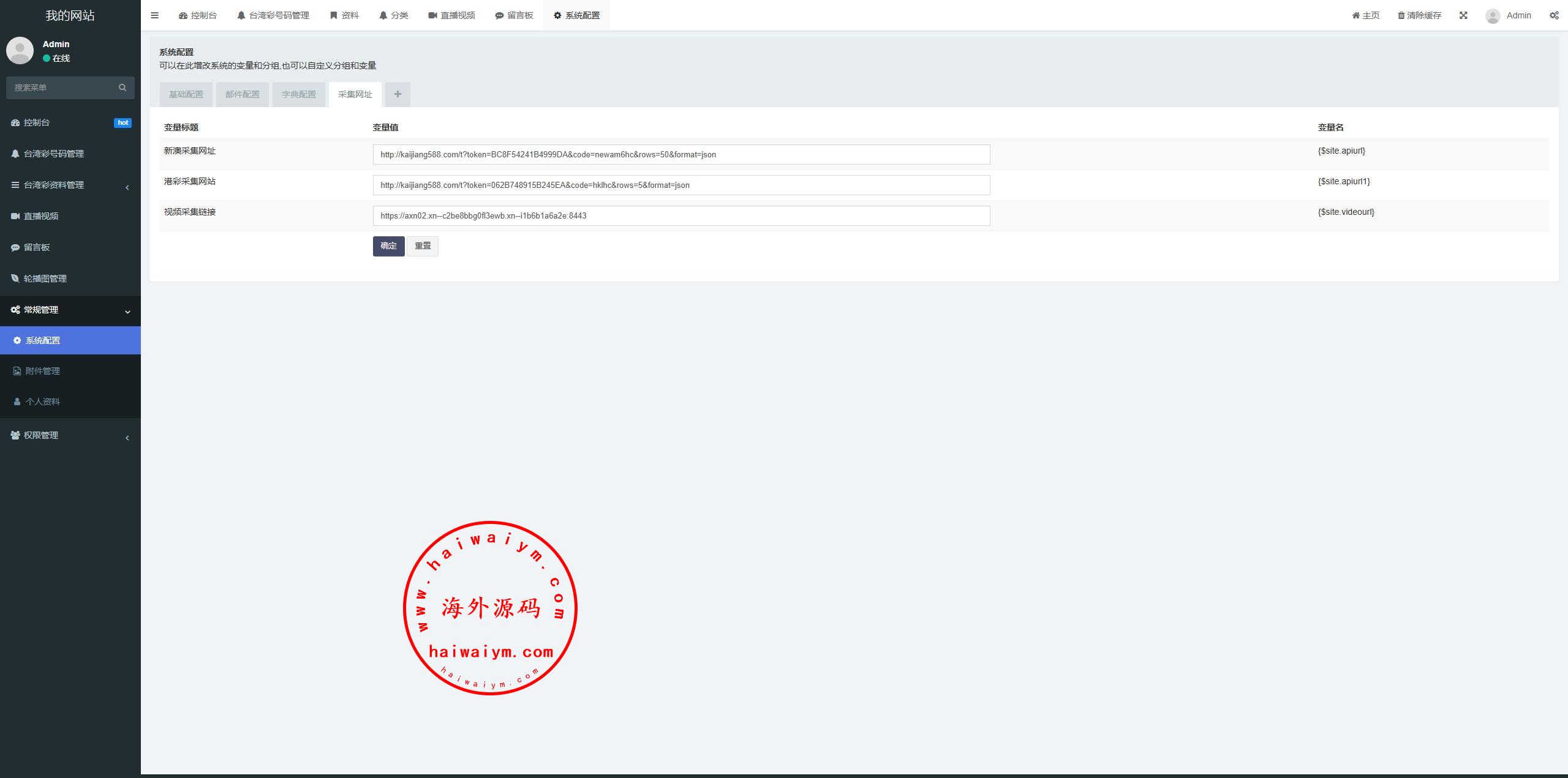Click the 视频采集链接 URL input field

tap(680, 215)
